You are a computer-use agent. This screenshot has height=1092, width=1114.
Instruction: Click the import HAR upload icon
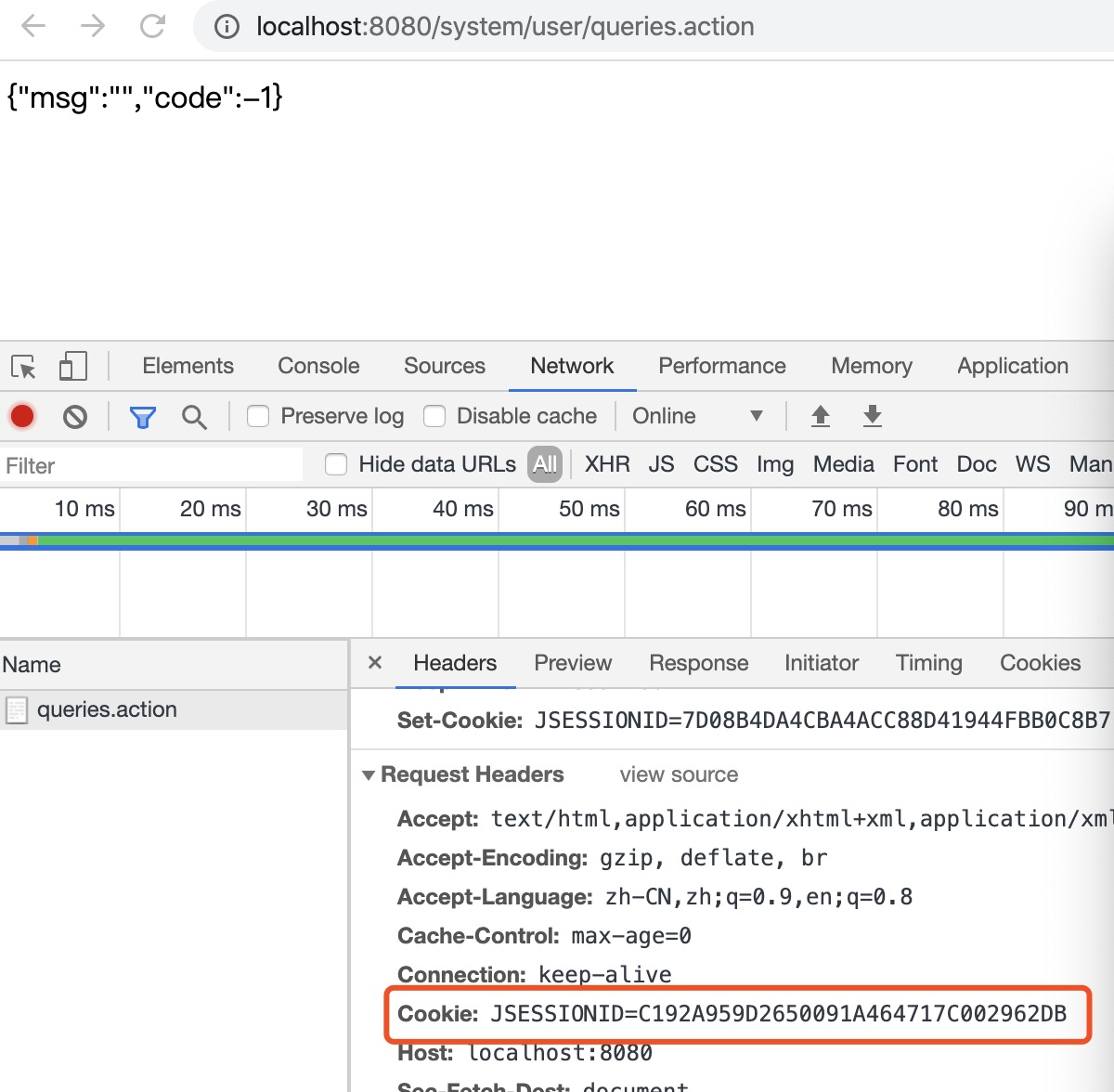[821, 416]
